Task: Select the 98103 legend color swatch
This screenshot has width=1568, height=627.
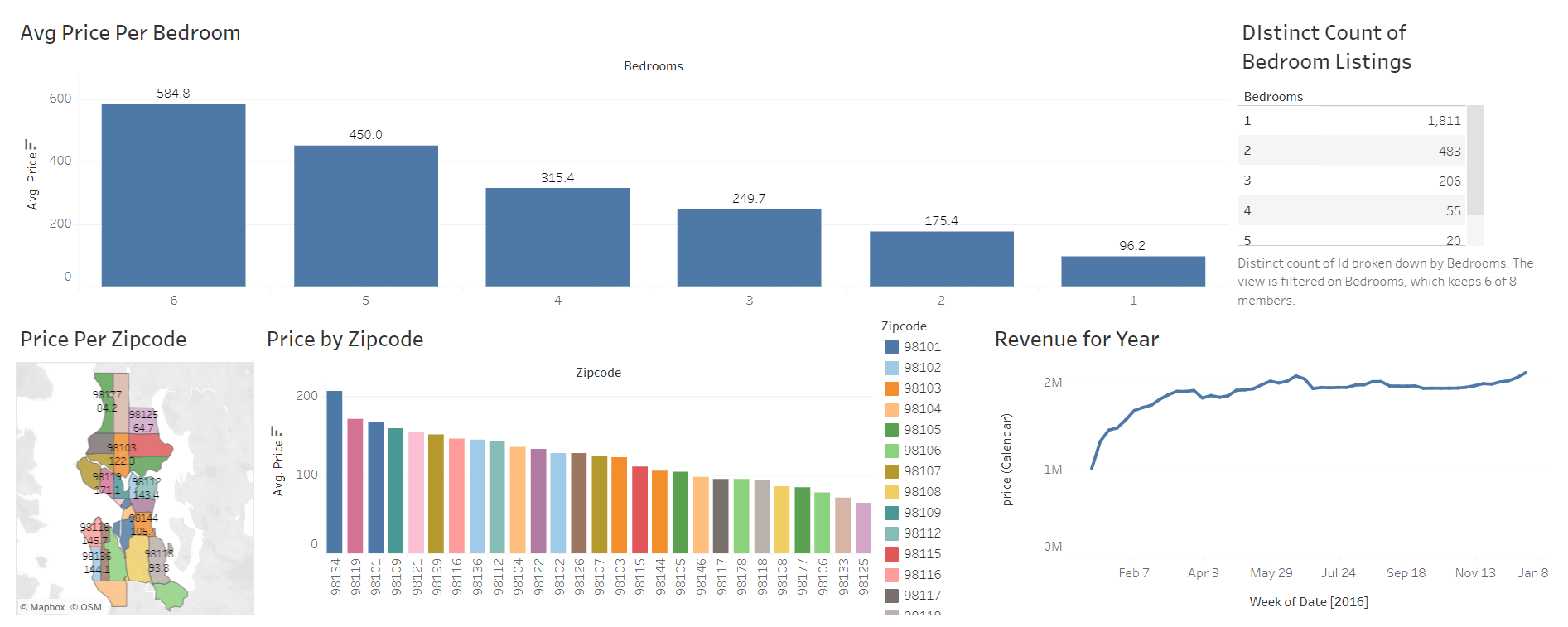Action: 891,388
